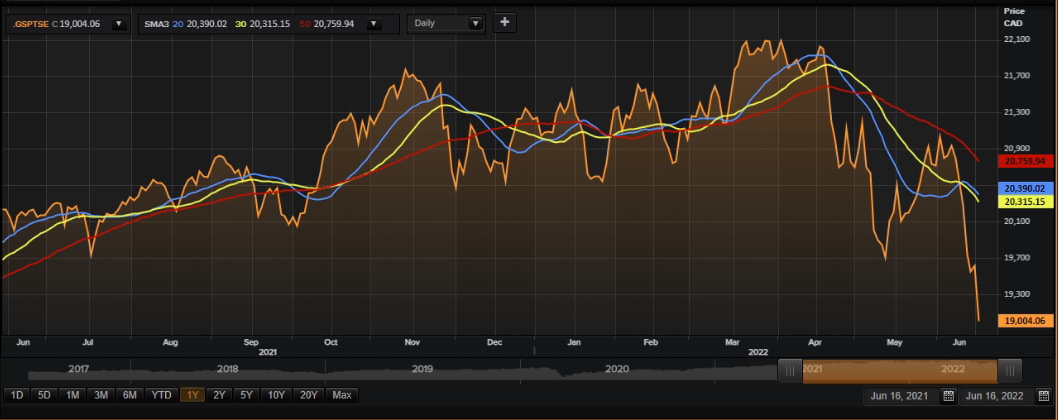Click the 20,100 price axis label

tap(1017, 221)
